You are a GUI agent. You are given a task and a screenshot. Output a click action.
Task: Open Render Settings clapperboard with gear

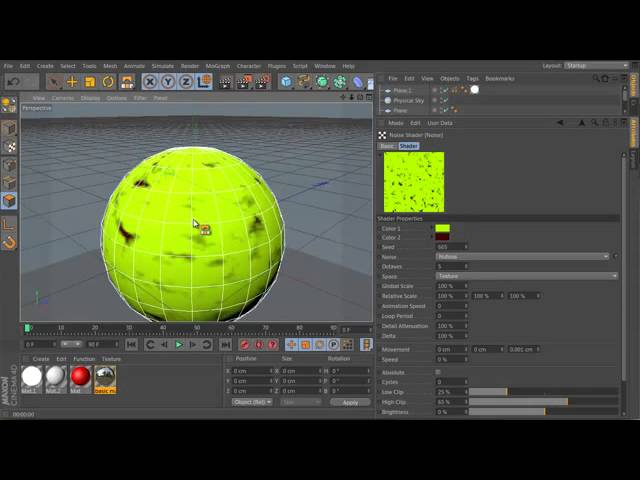tap(262, 82)
